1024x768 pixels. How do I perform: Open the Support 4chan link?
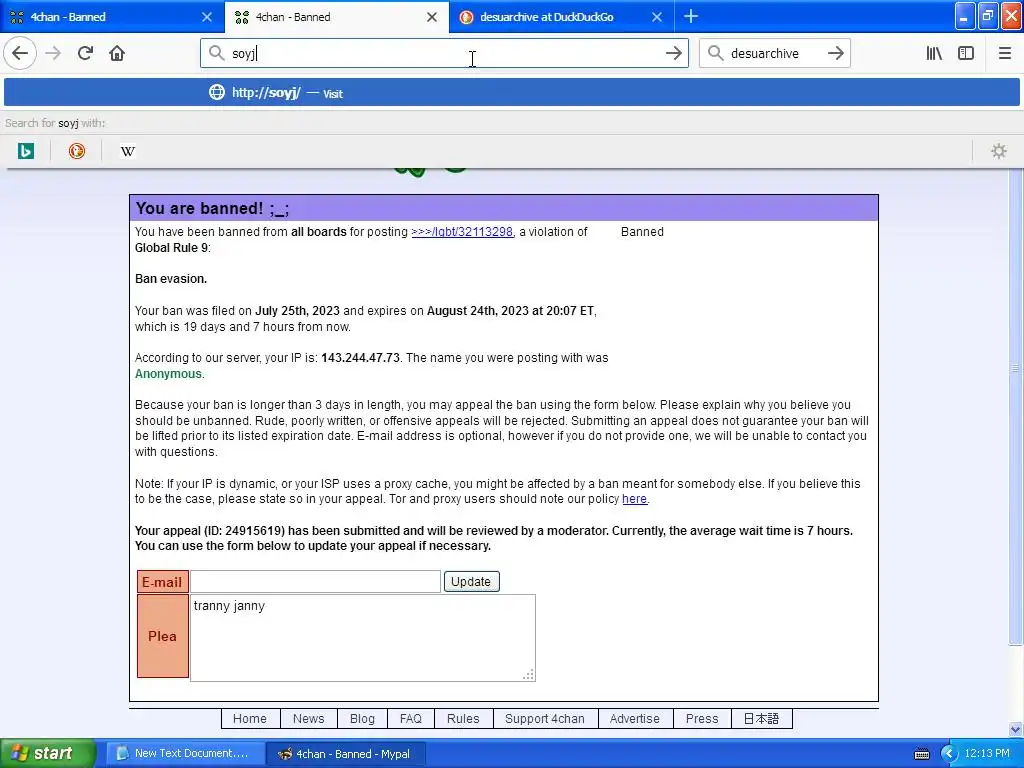[x=545, y=718]
